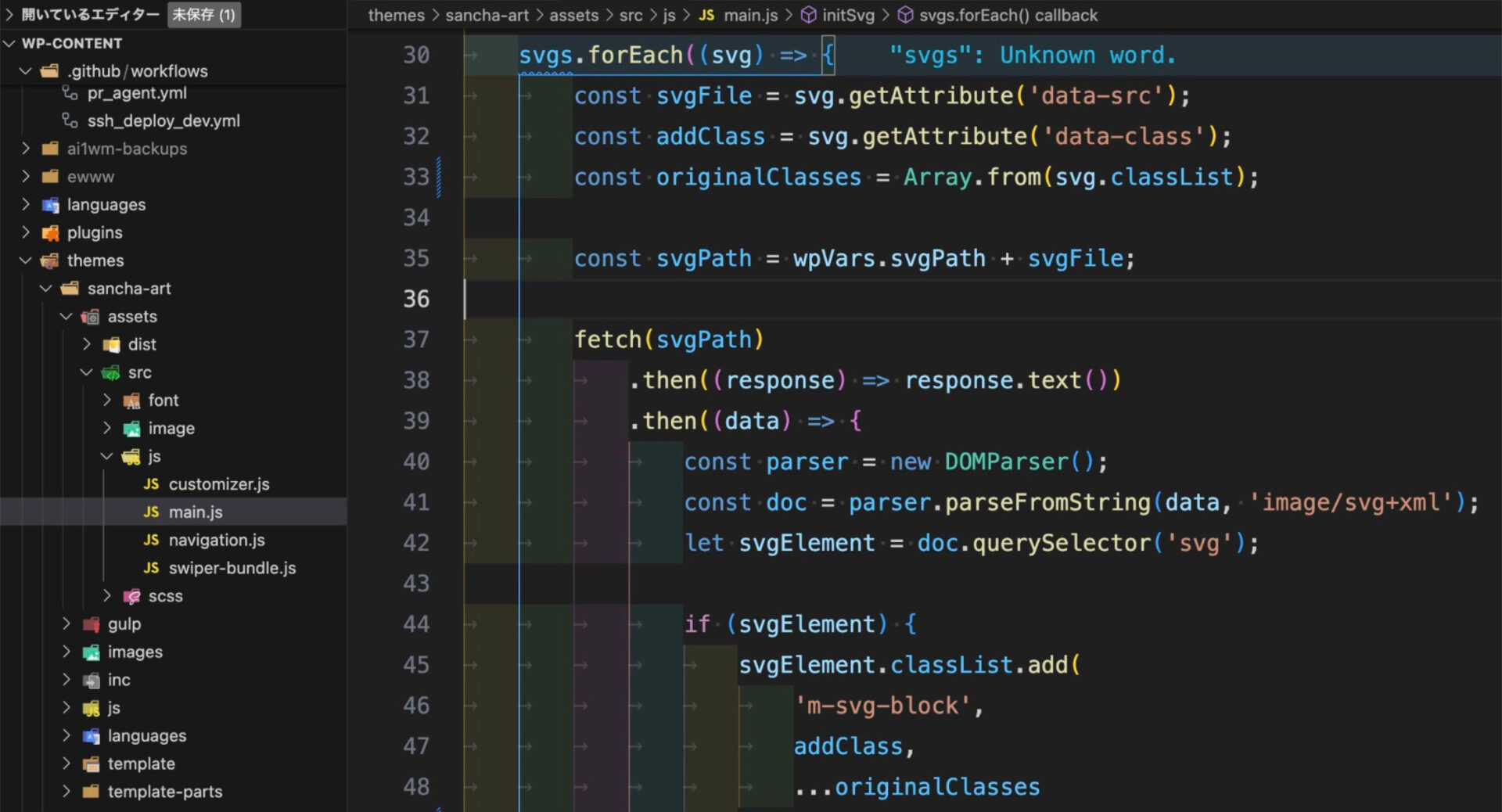The height and width of the screenshot is (812, 1502).
Task: Click the scss folder icon
Action: point(132,596)
